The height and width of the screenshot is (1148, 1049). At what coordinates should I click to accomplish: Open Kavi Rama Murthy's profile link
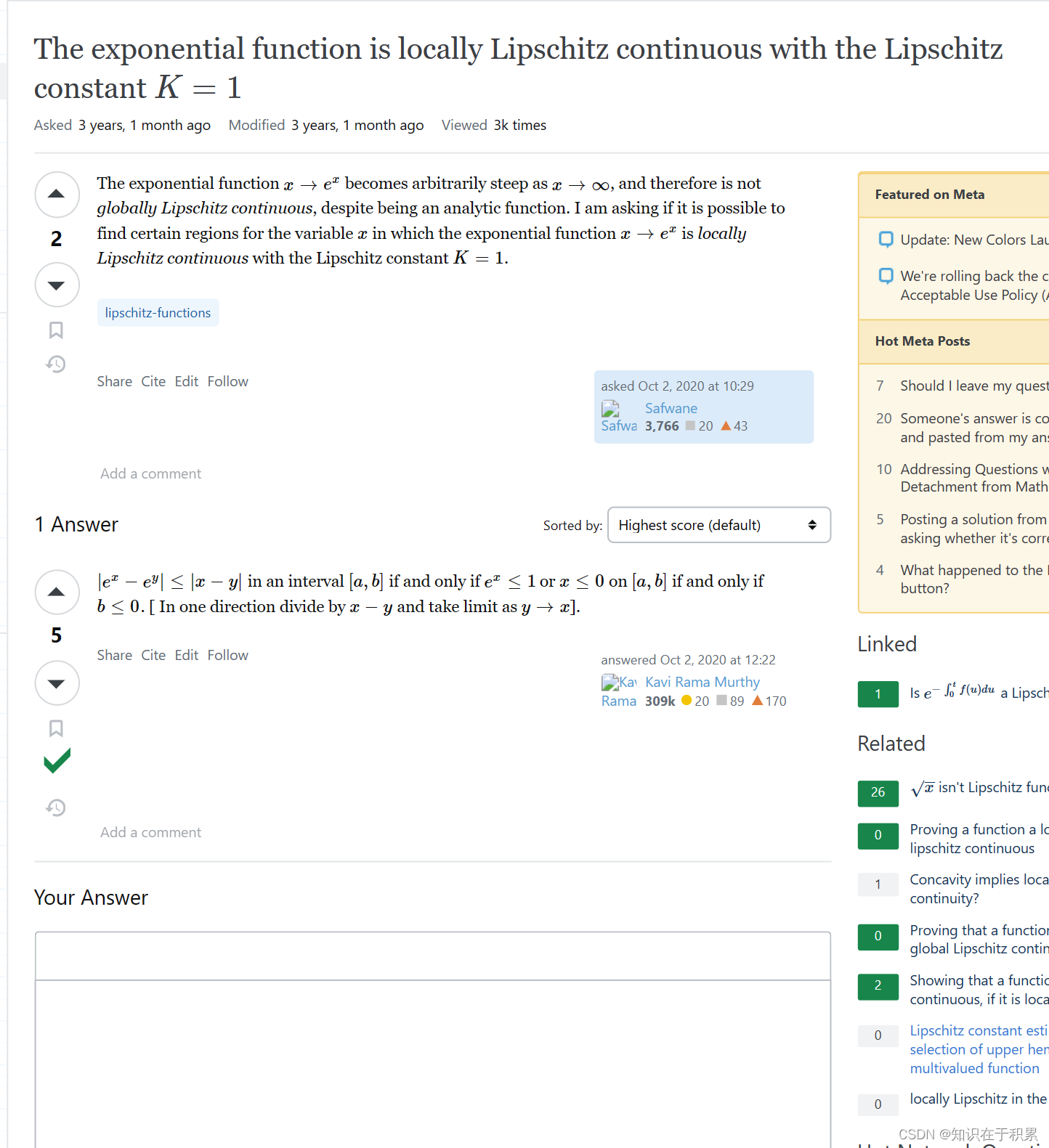click(x=702, y=682)
